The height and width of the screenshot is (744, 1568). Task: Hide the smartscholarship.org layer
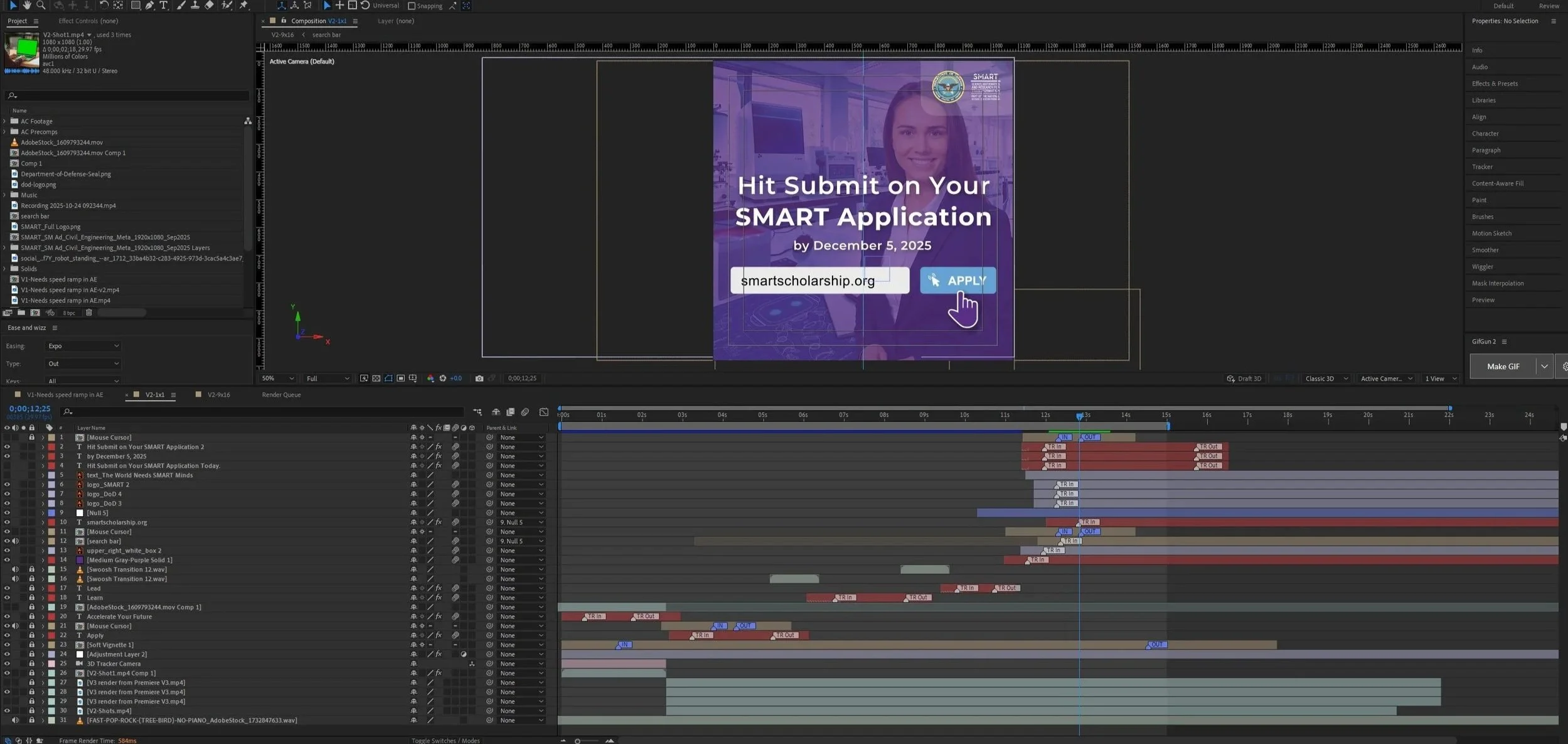pos(7,522)
